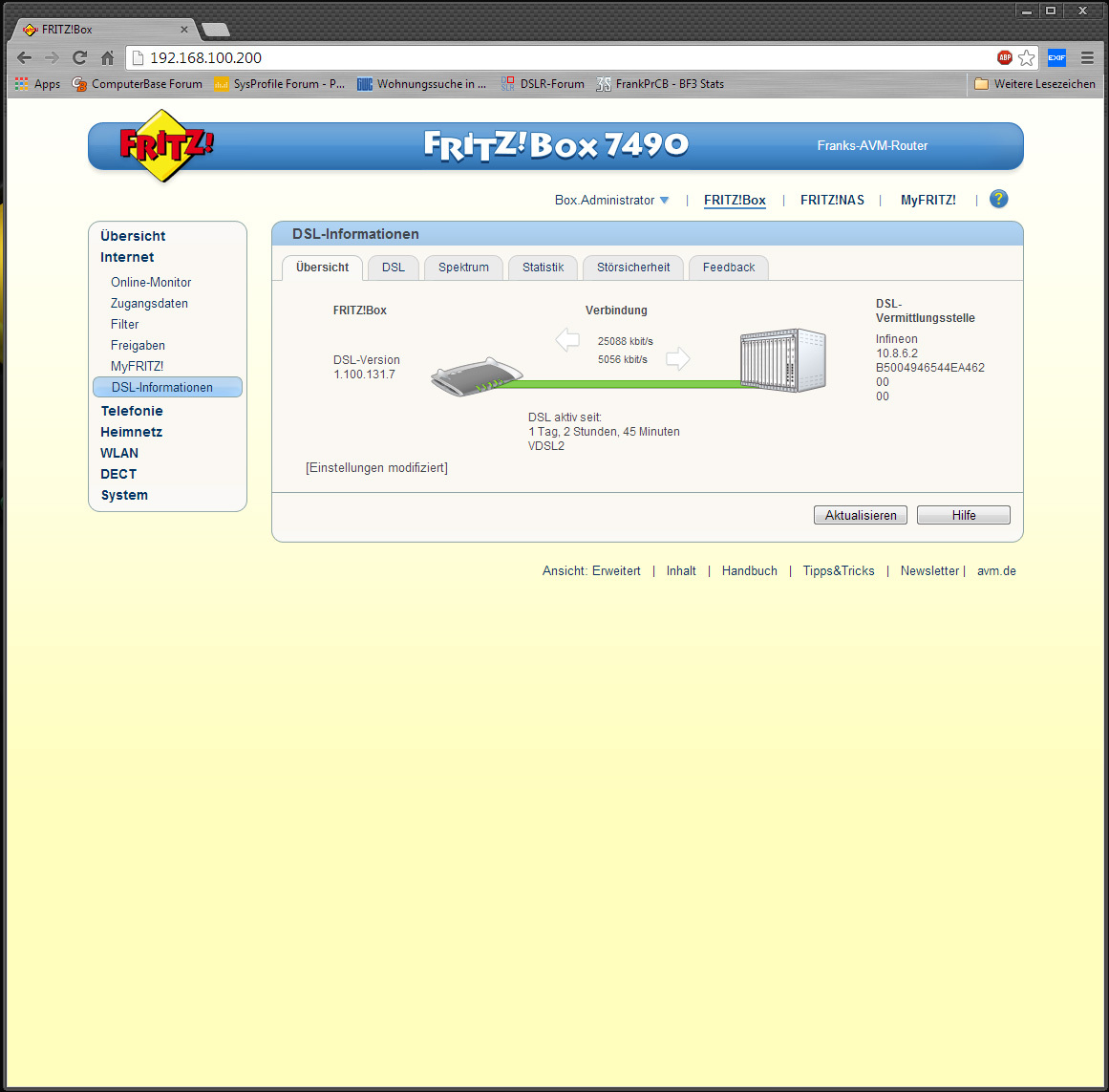Open Online-Monitor in the sidebar
The height and width of the screenshot is (1092, 1109).
151,282
